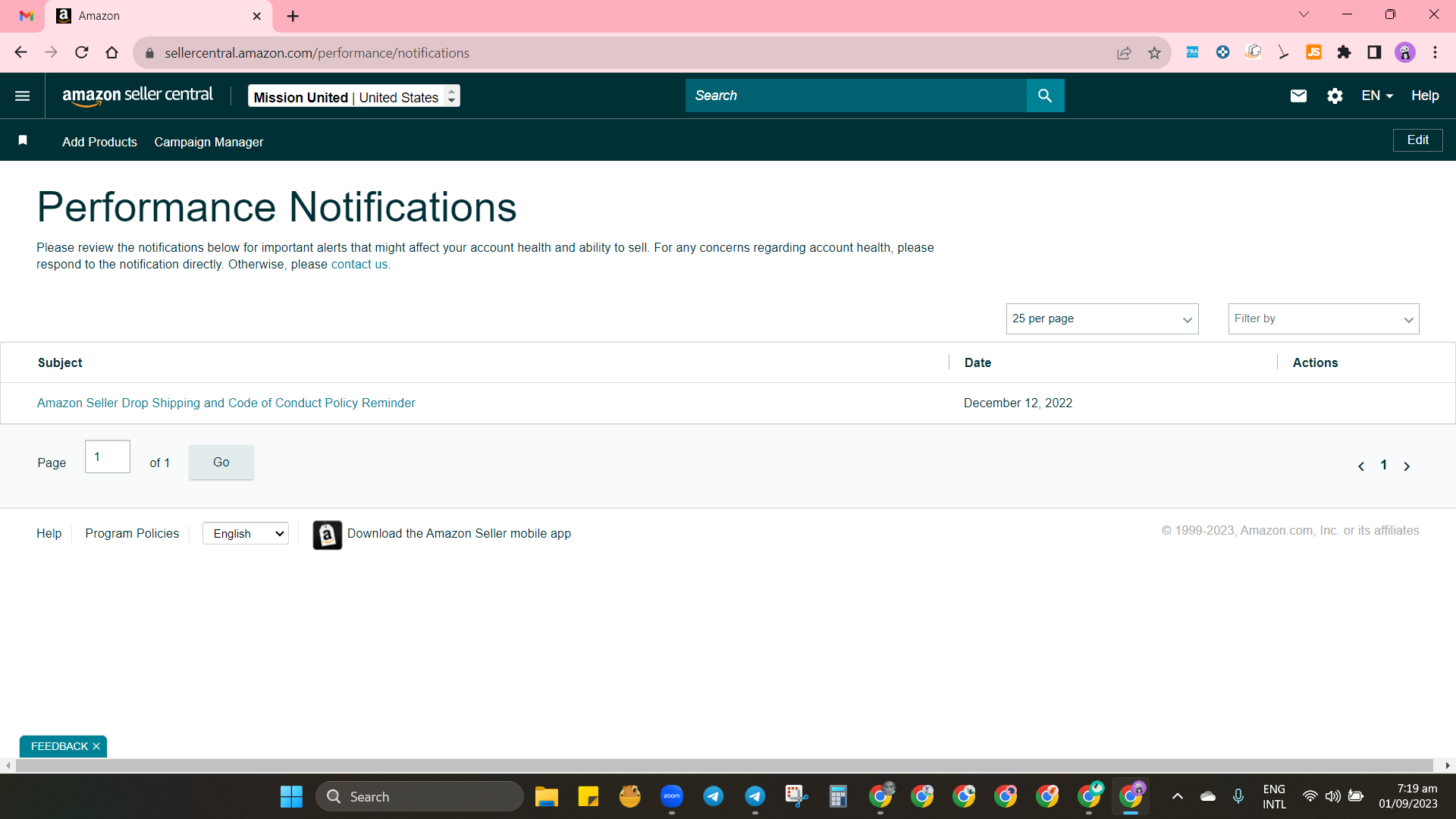1456x819 pixels.
Task: Open Add Products menu item
Action: click(x=99, y=142)
